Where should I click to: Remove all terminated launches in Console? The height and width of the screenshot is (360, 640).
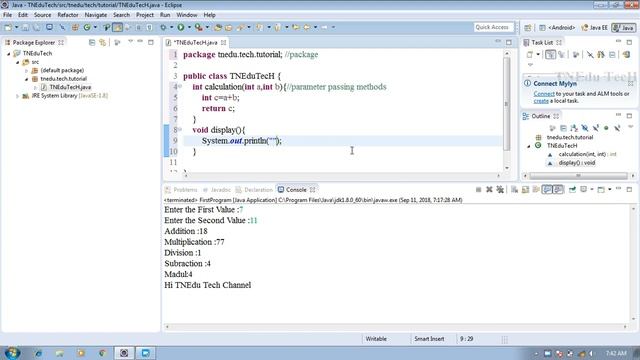(500, 190)
